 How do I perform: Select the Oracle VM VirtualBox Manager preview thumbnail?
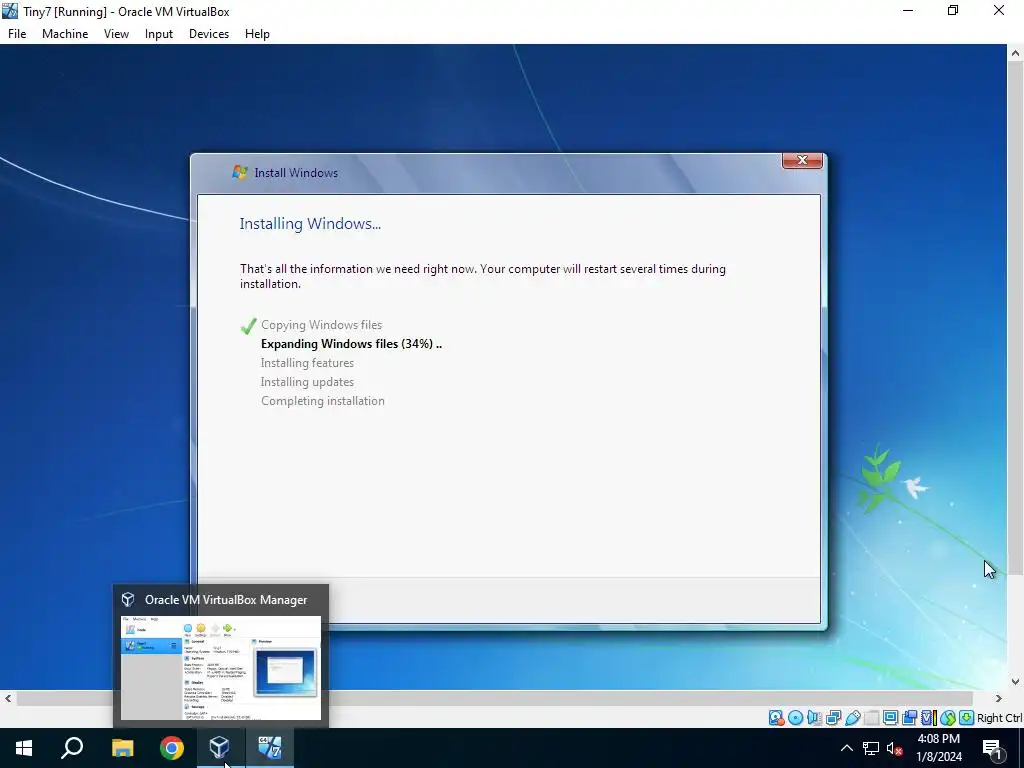(x=221, y=667)
